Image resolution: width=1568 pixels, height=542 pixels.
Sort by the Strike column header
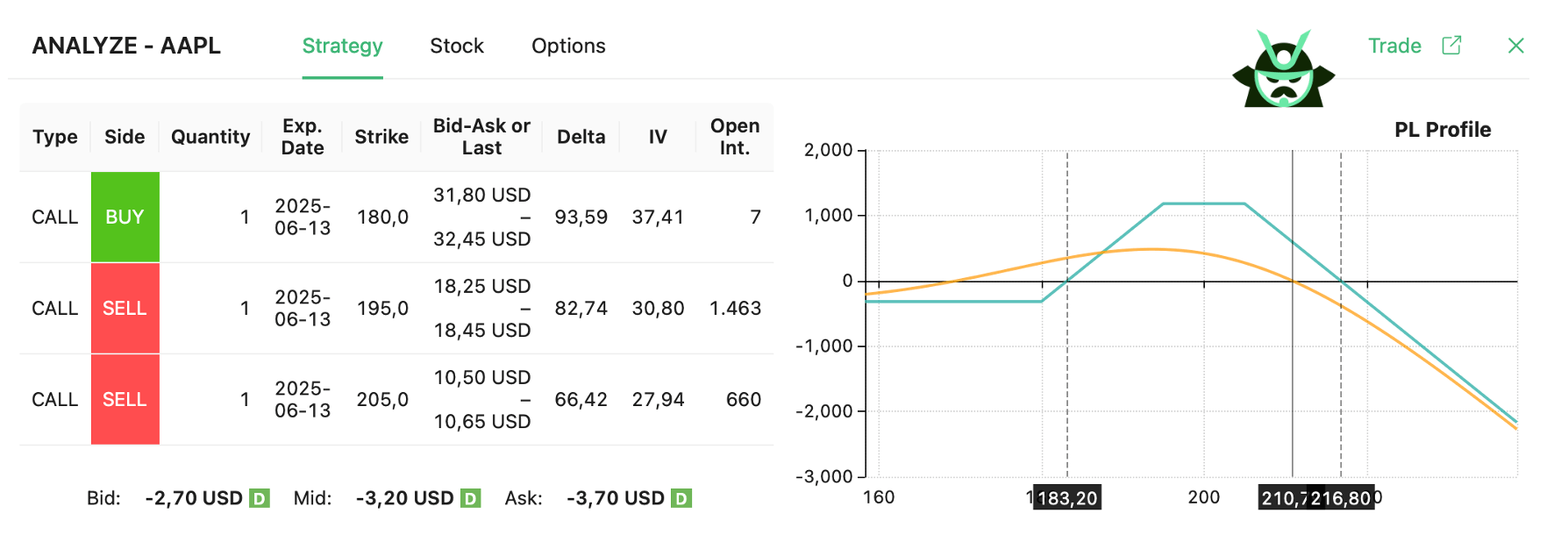(381, 137)
